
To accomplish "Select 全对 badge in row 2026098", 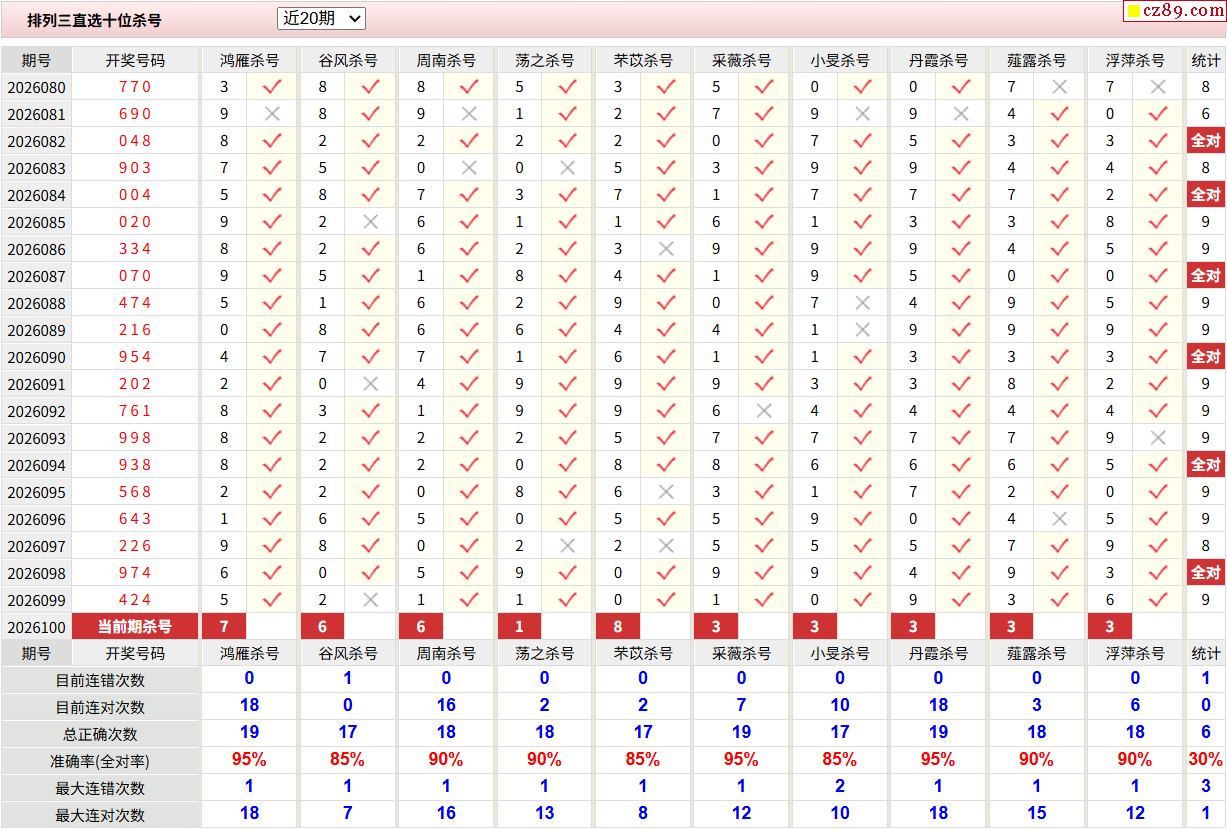I will (1206, 573).
